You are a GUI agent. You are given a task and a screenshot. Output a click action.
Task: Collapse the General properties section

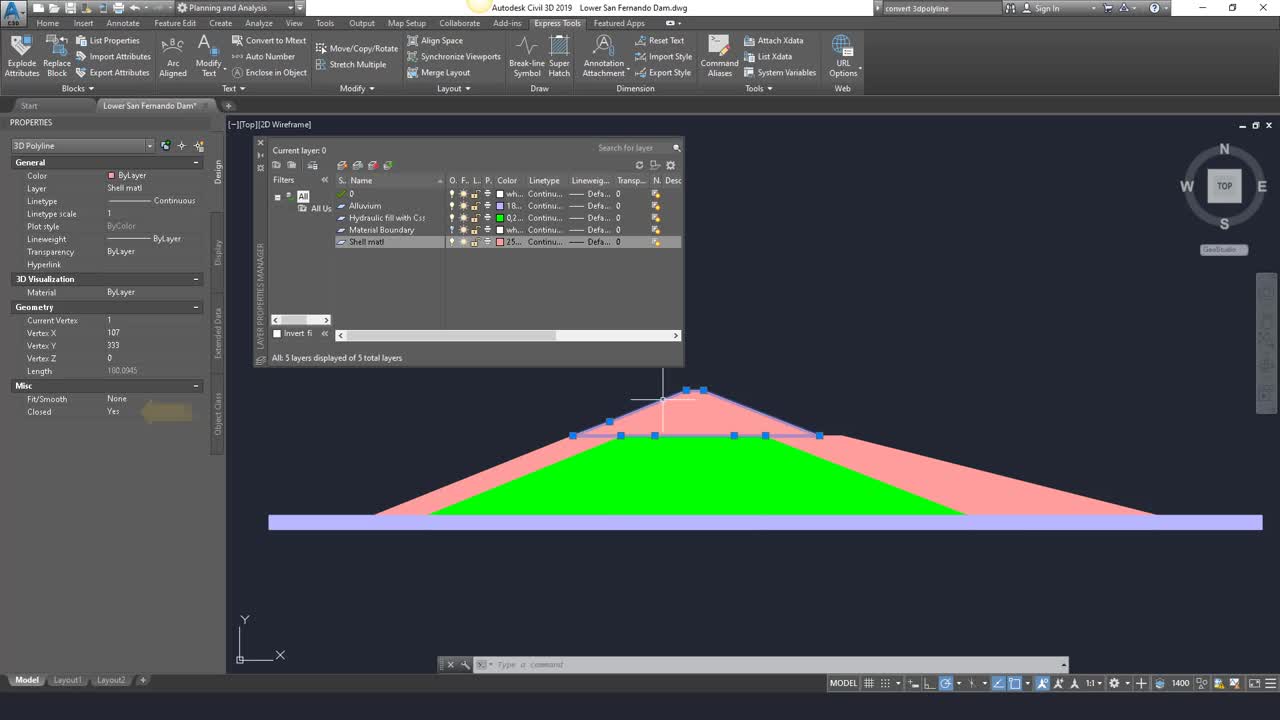pyautogui.click(x=196, y=163)
